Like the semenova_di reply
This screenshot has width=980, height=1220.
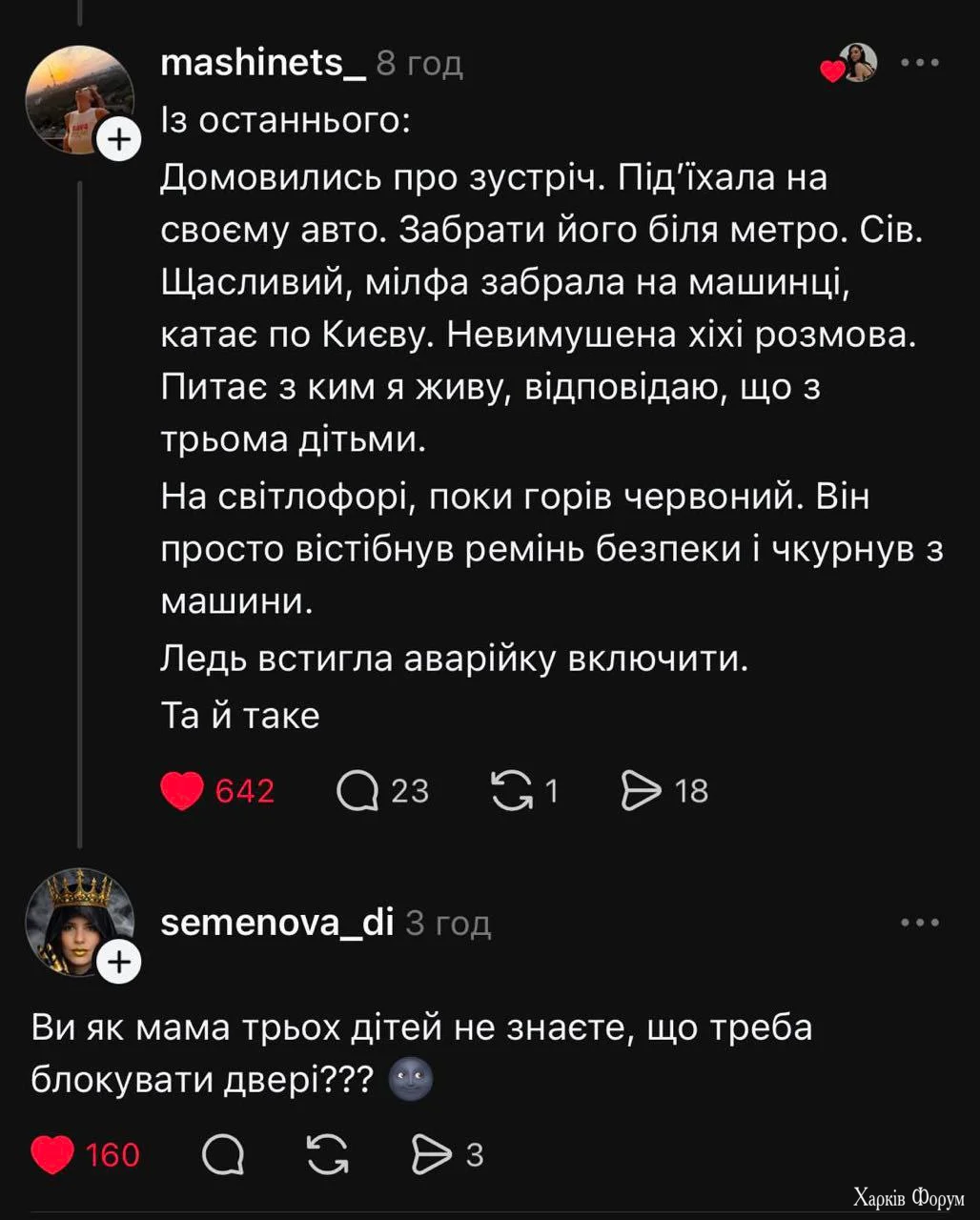pos(52,1155)
